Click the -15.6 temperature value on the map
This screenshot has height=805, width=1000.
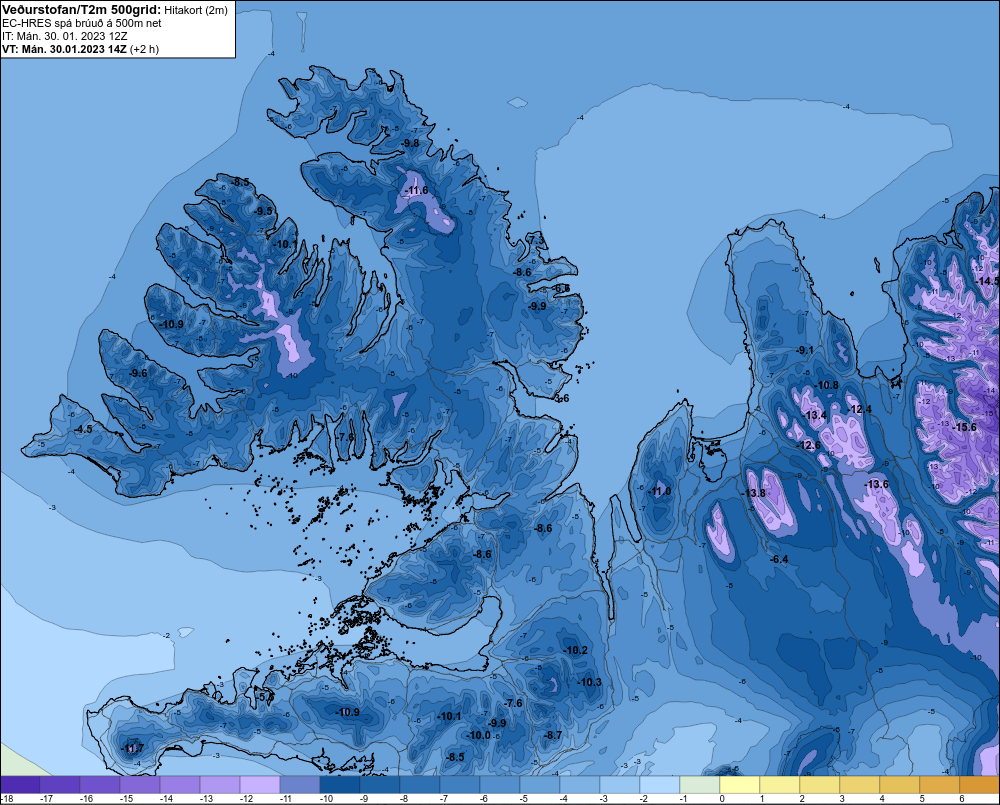pos(964,427)
